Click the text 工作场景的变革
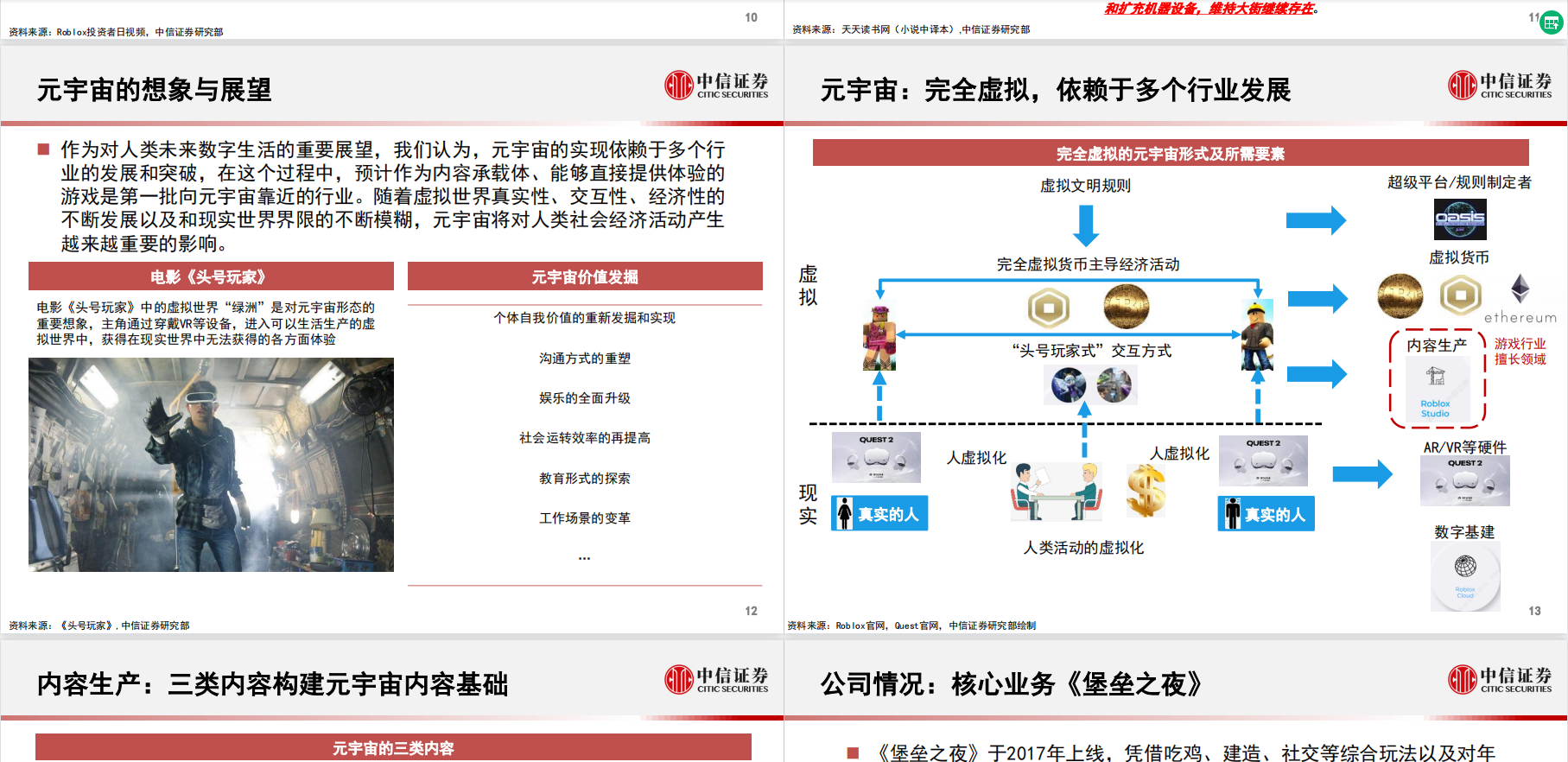This screenshot has height=762, width=1568. [x=585, y=518]
